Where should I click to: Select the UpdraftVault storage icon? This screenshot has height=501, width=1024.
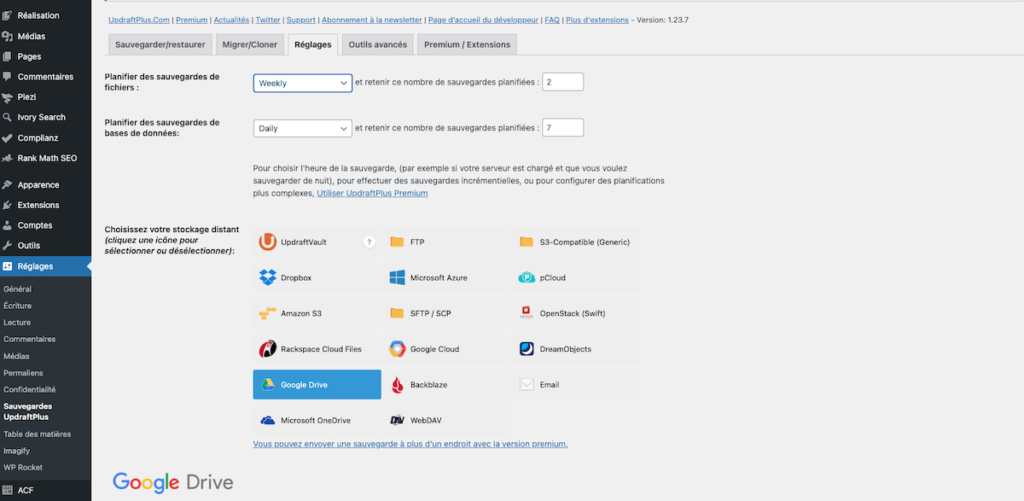pyautogui.click(x=267, y=242)
